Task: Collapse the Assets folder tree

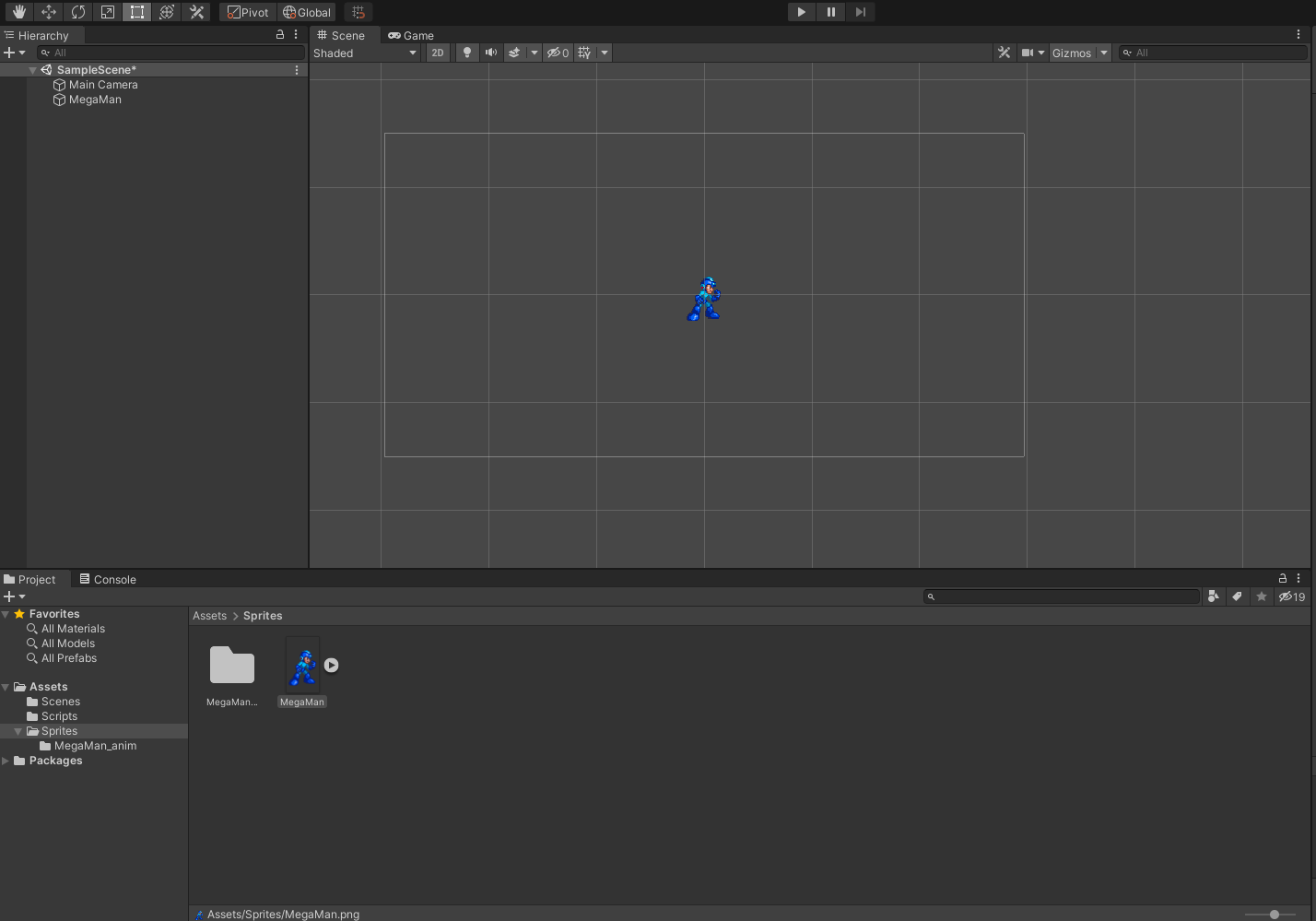Action: coord(6,687)
